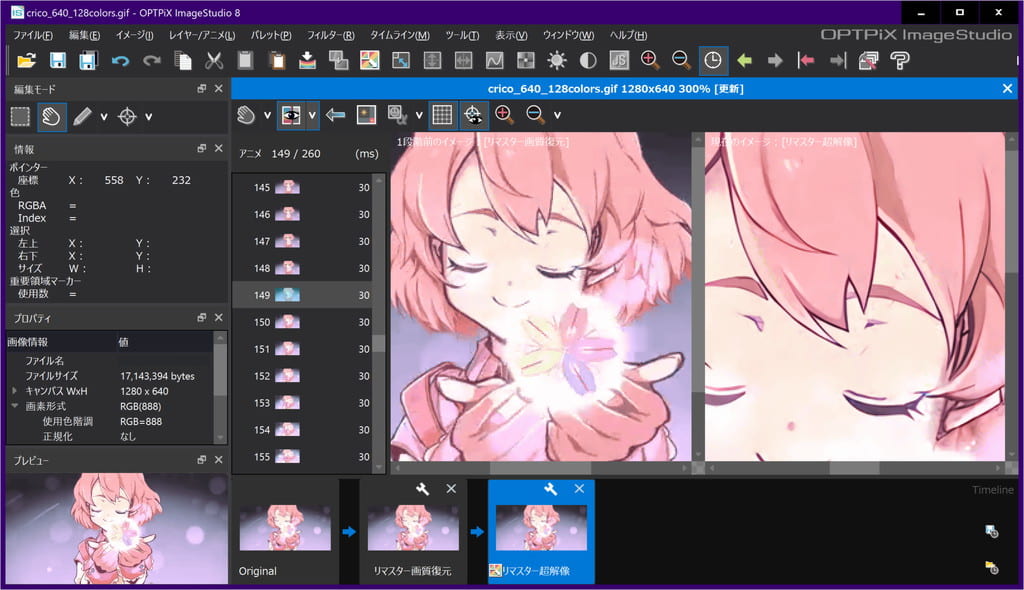
Task: Collapse the 画素形式 property row
Action: 14,406
